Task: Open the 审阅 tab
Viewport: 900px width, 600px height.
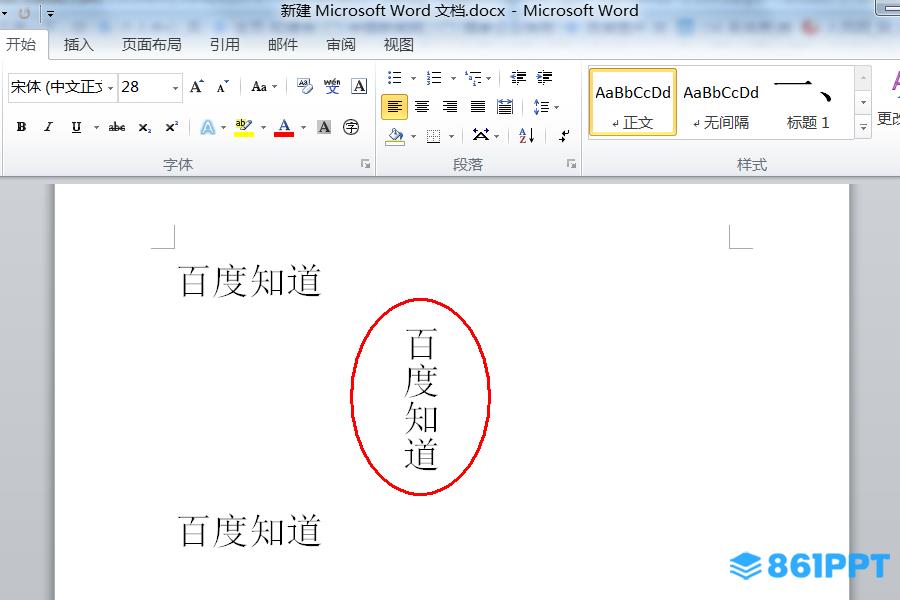Action: point(341,44)
